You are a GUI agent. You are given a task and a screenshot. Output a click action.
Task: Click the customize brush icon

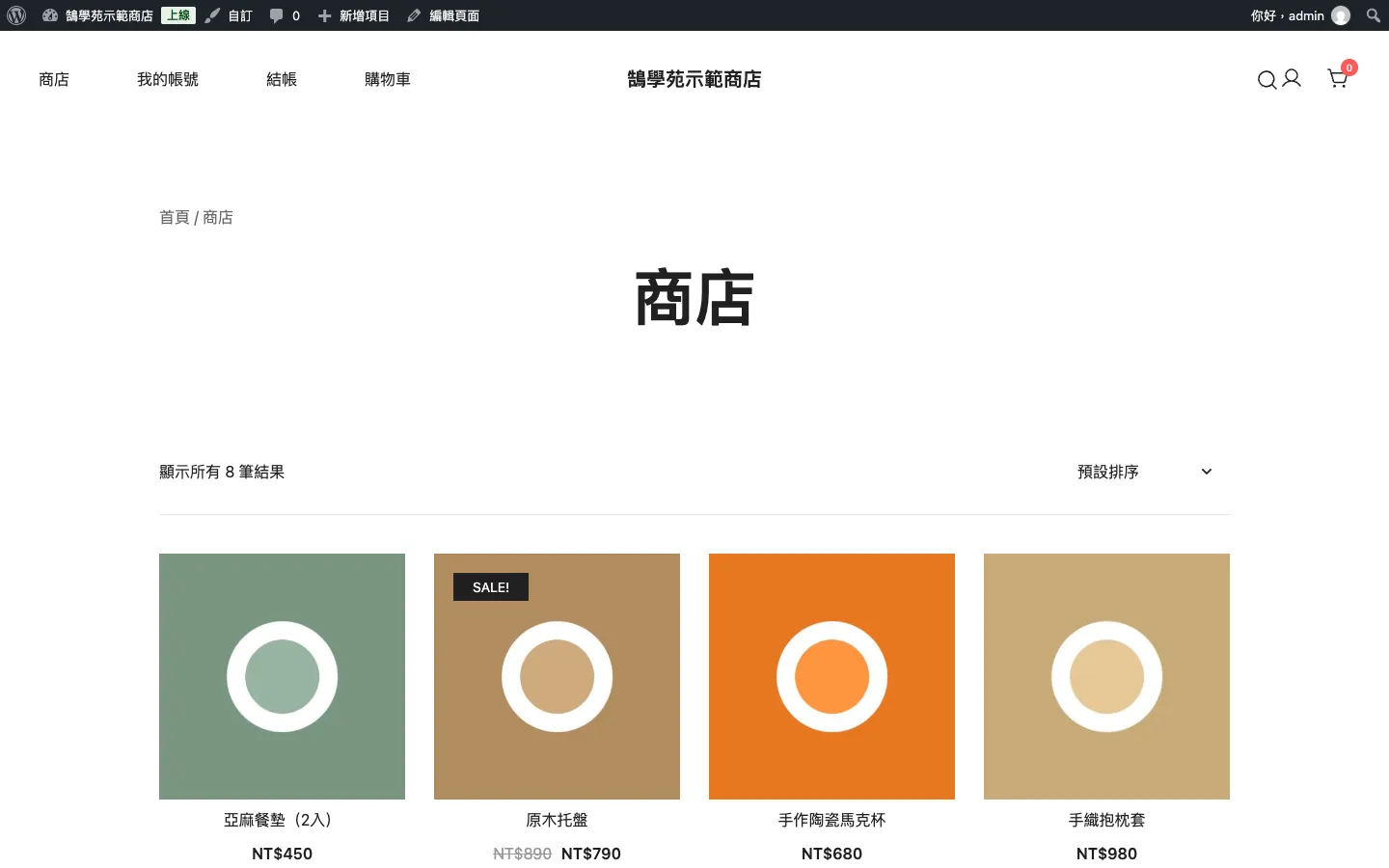click(212, 15)
